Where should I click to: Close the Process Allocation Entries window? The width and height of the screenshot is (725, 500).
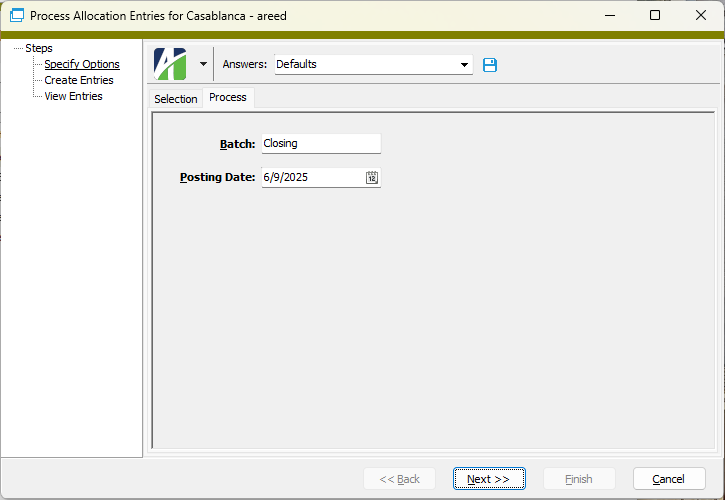point(701,16)
